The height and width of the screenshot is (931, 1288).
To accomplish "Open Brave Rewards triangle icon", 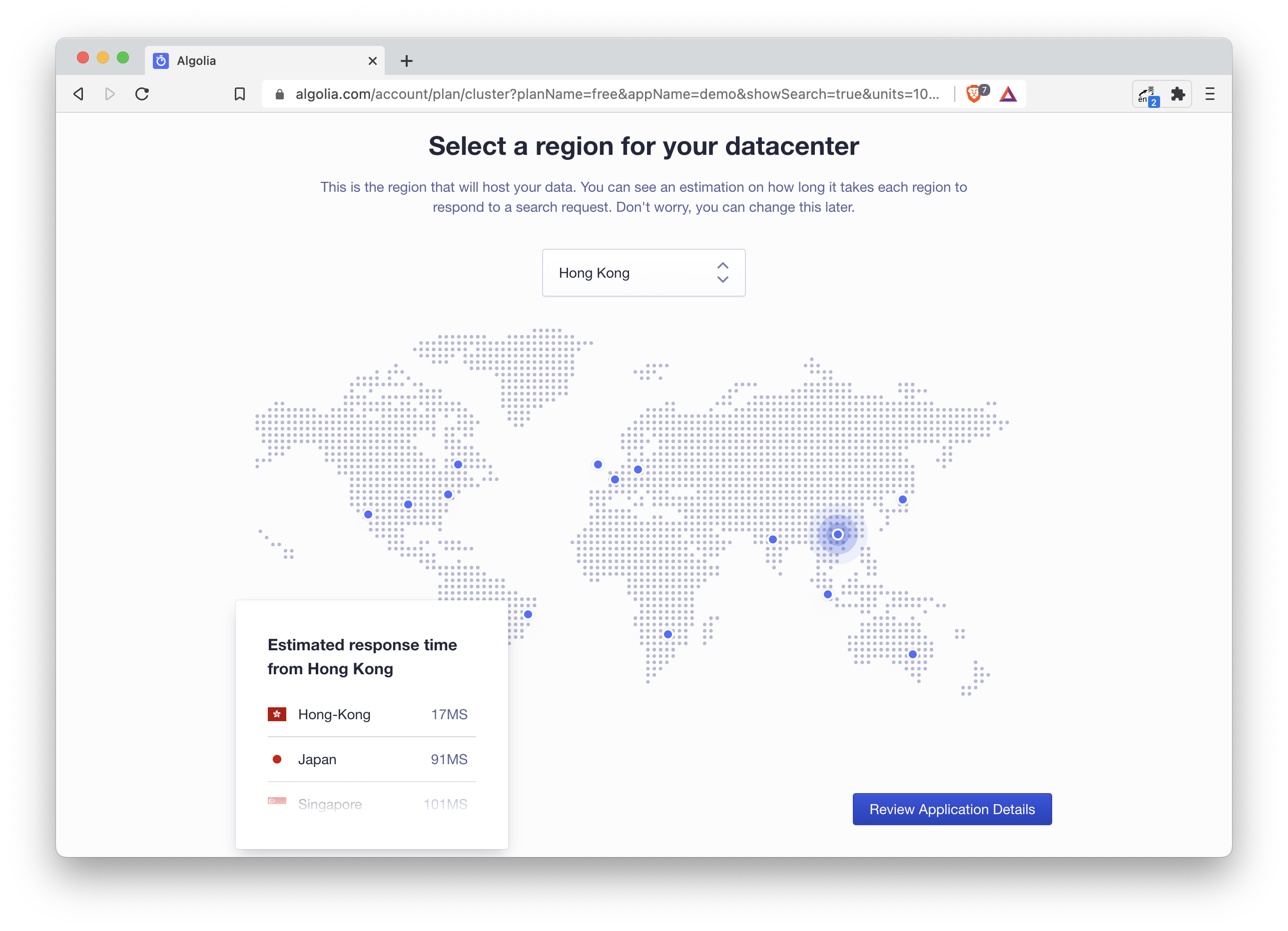I will pos(1008,94).
